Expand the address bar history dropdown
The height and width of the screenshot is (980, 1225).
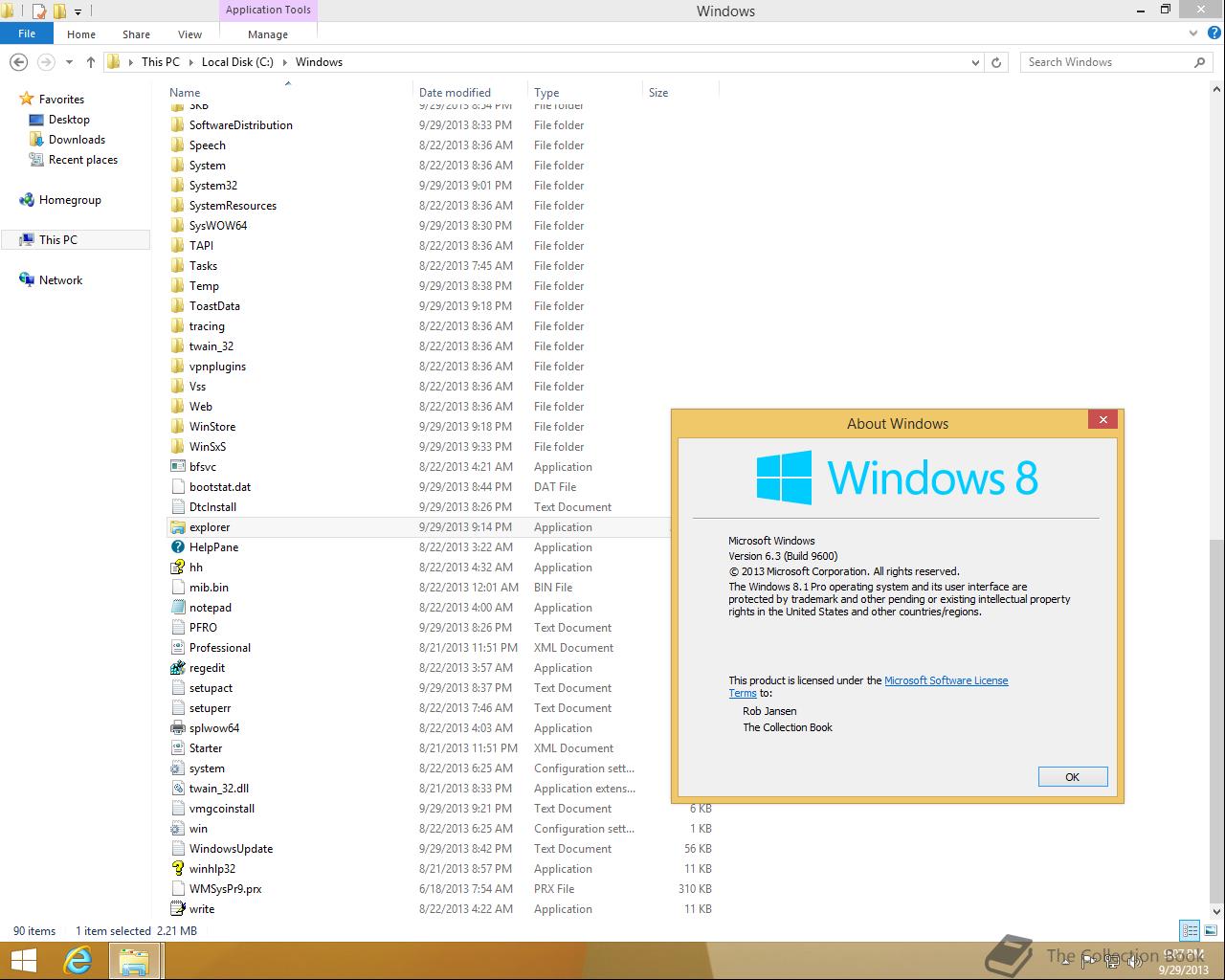tap(975, 62)
